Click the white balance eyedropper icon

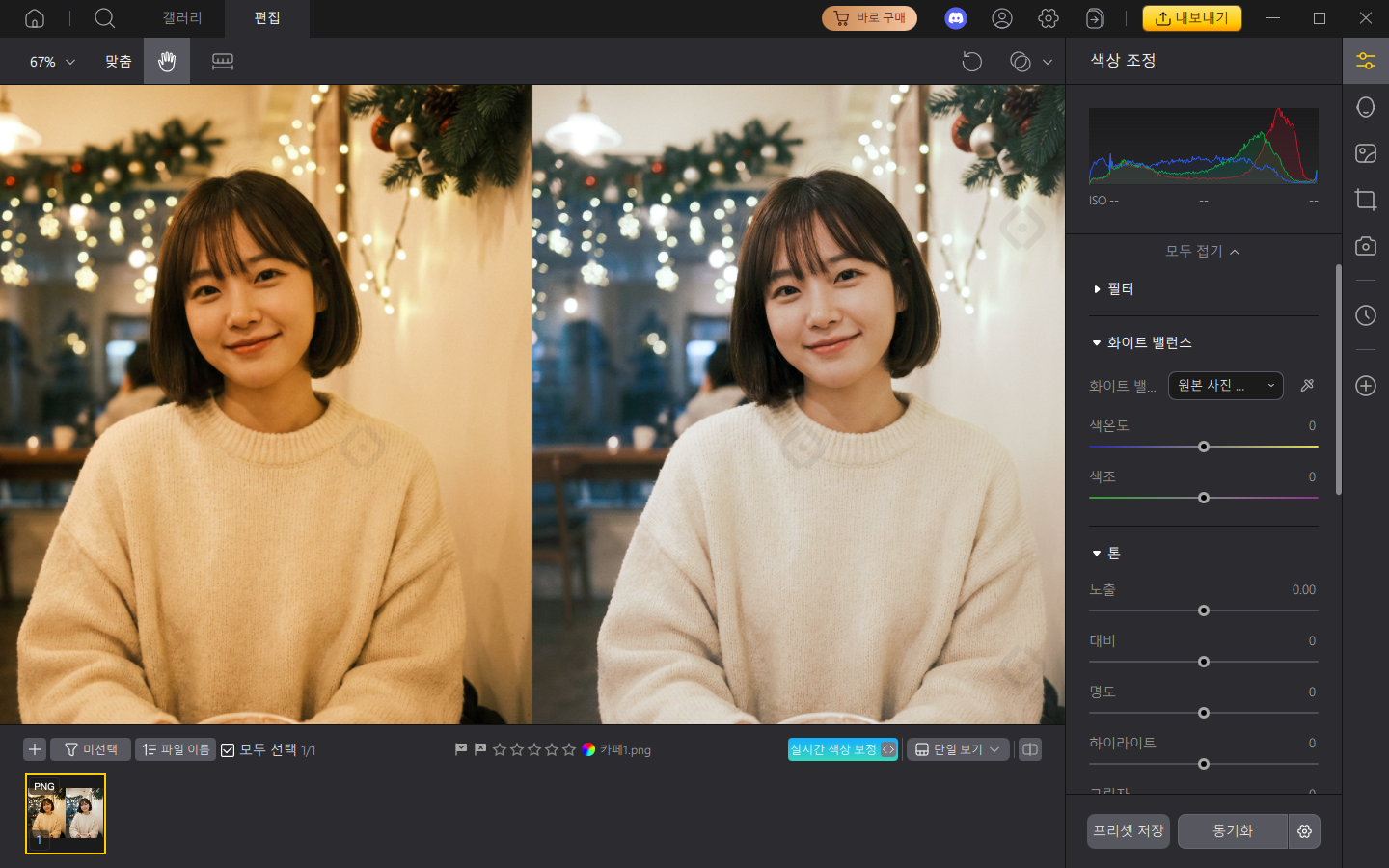1307,386
